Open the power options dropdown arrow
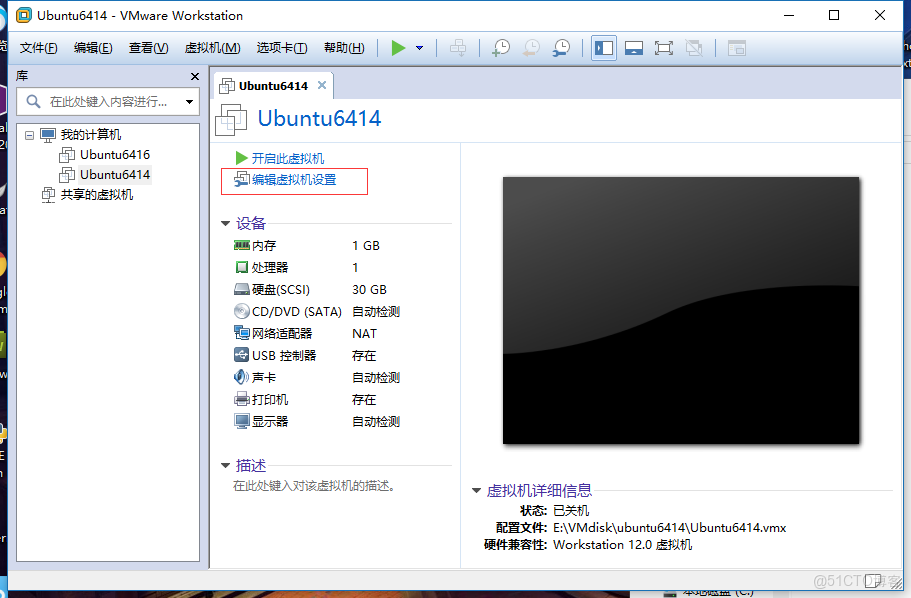Image resolution: width=911 pixels, height=598 pixels. 417,47
